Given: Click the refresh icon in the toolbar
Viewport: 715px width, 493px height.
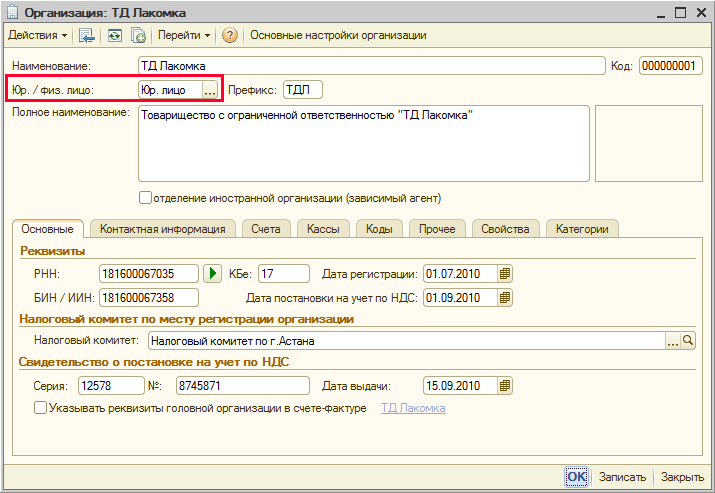Looking at the screenshot, I should coord(115,35).
